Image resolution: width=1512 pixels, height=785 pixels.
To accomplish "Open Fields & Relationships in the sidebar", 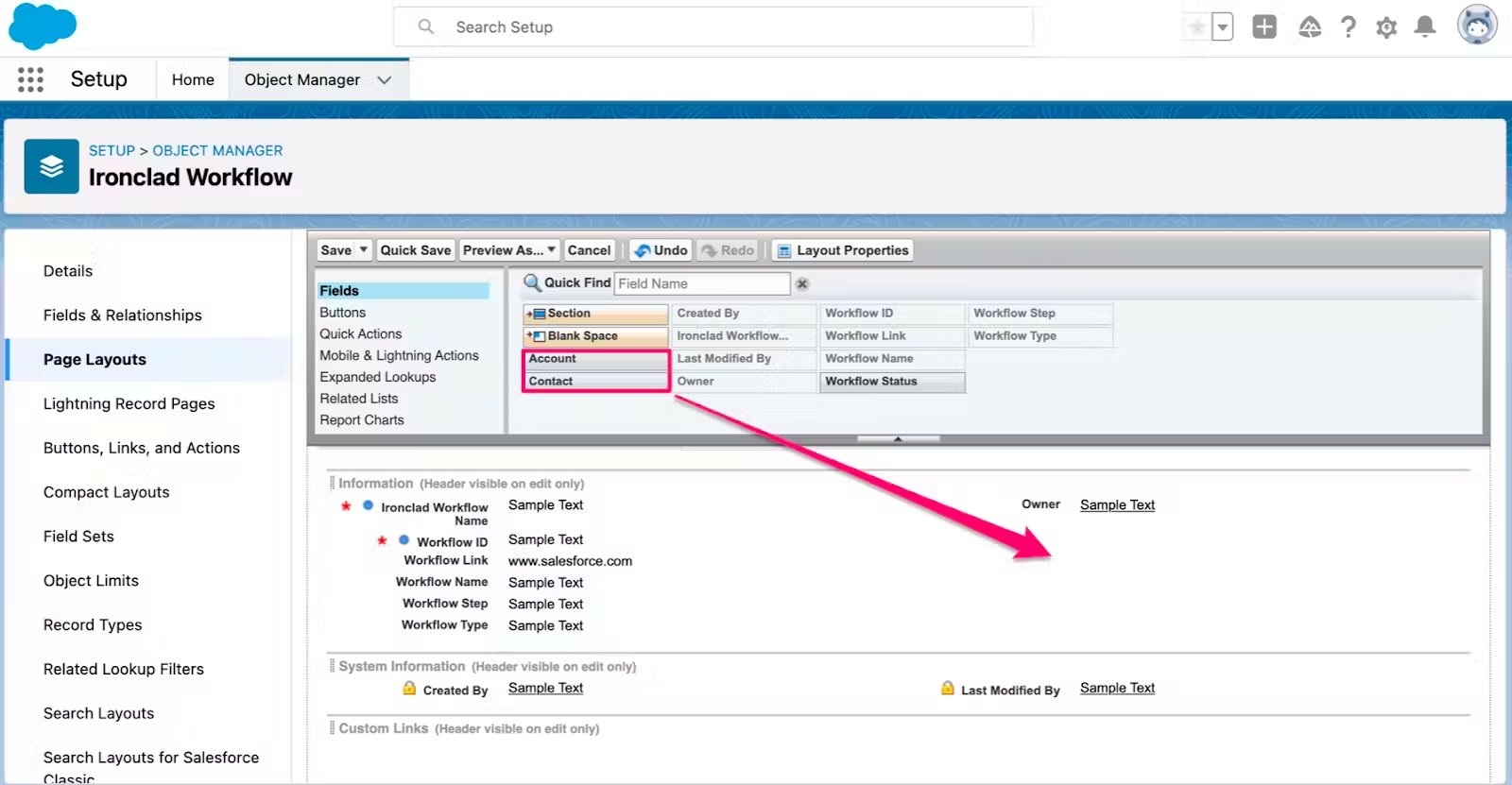I will pyautogui.click(x=123, y=316).
